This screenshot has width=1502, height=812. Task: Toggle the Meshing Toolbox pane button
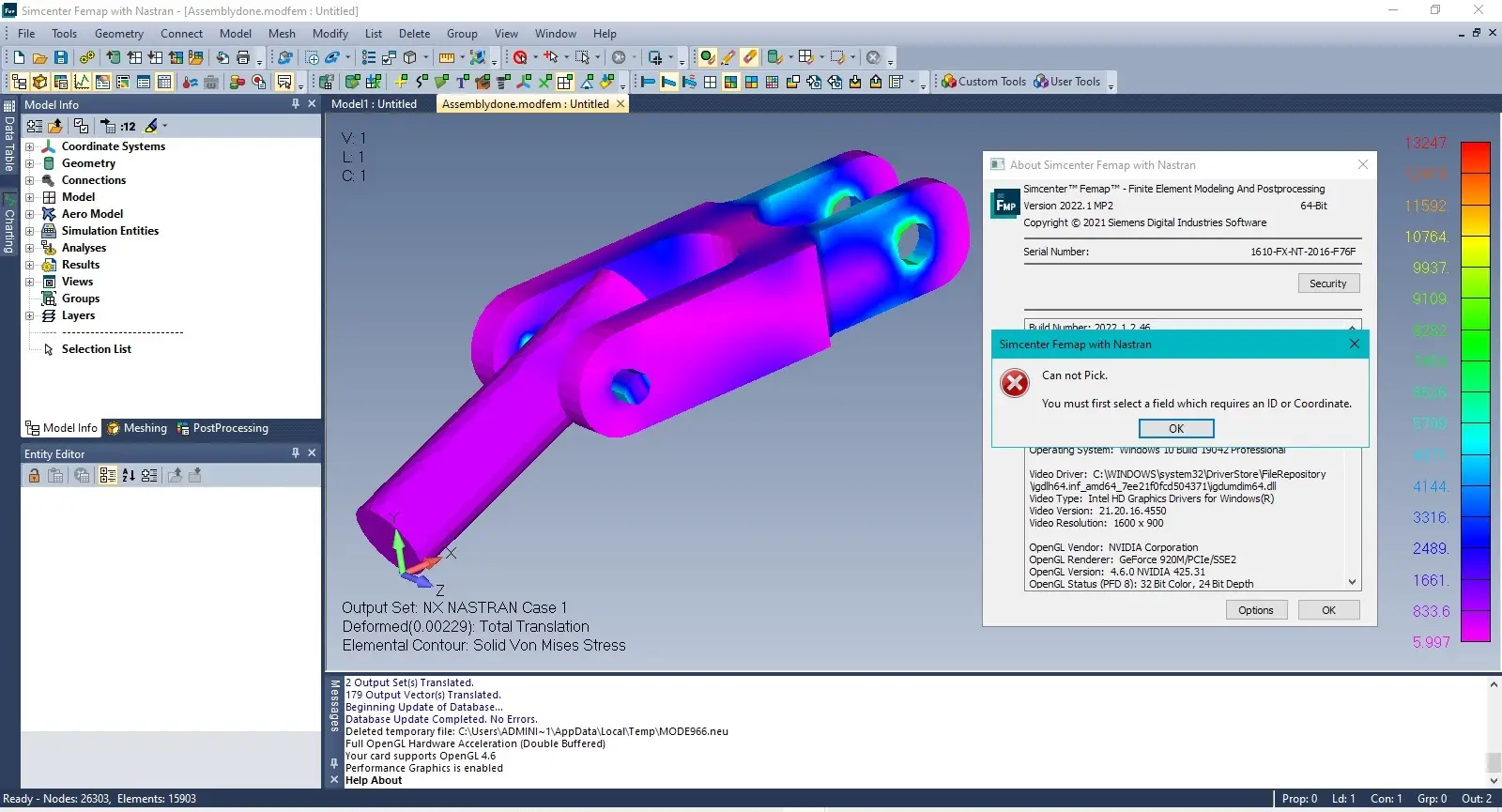click(x=40, y=82)
